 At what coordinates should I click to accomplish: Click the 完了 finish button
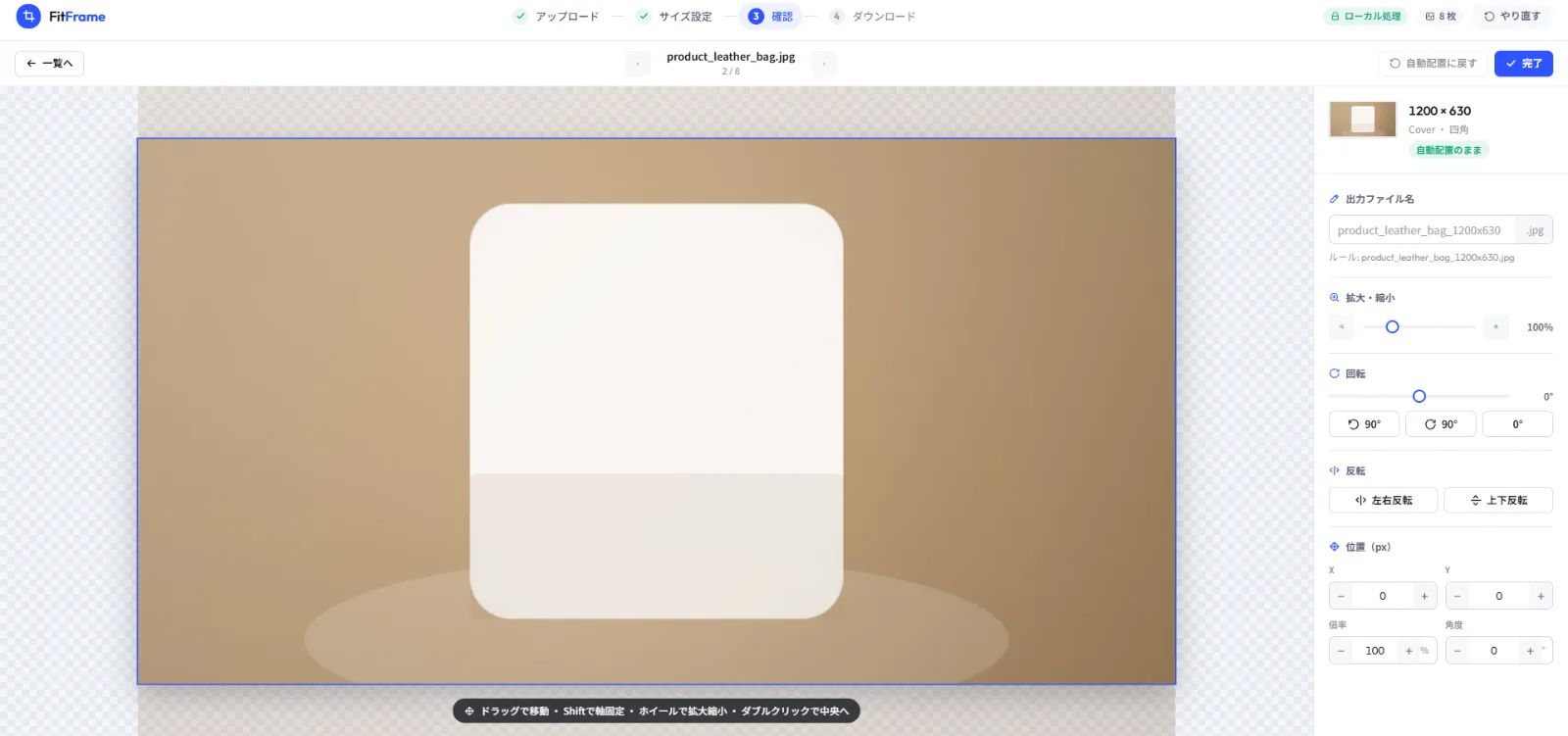tap(1524, 64)
